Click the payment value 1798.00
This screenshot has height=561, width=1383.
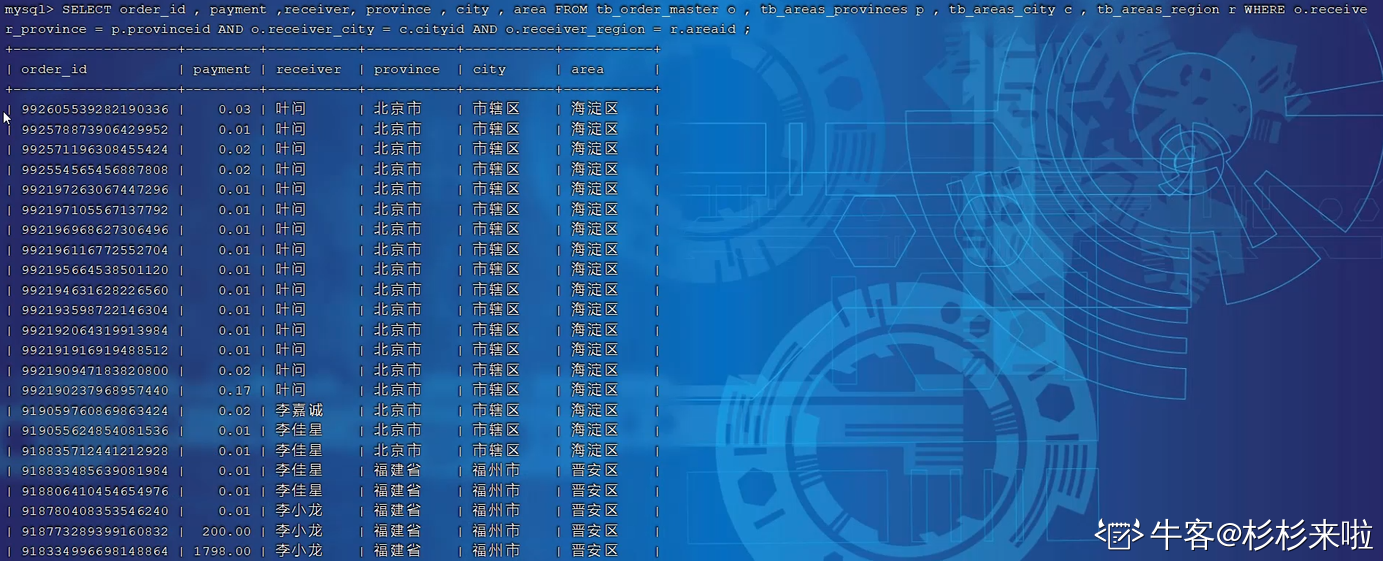[222, 551]
